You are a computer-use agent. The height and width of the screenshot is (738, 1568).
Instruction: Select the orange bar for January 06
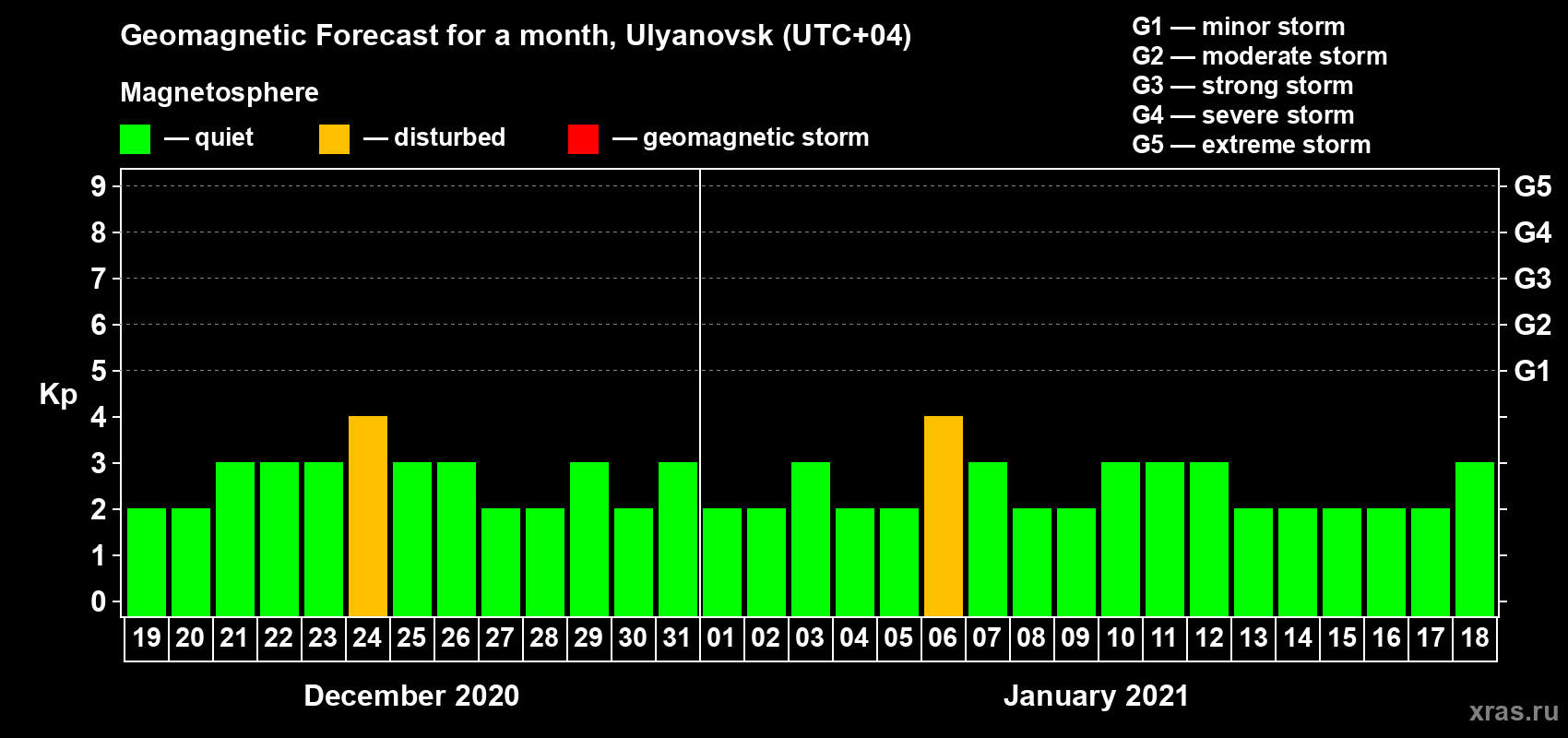click(x=944, y=517)
